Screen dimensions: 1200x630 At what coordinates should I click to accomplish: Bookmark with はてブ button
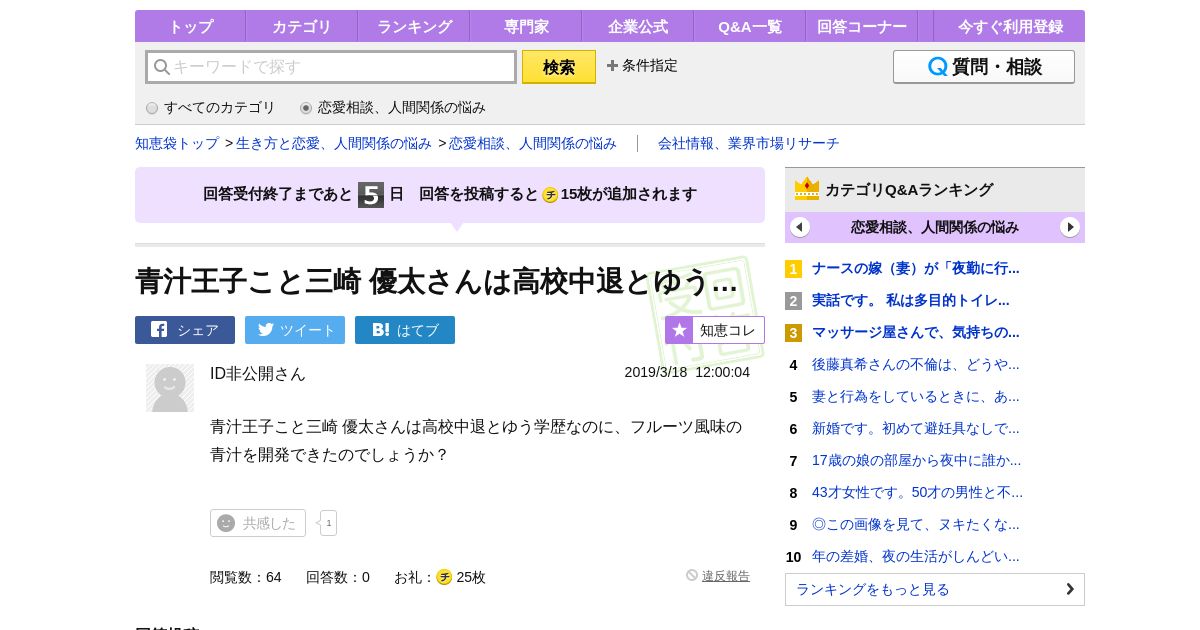pyautogui.click(x=405, y=330)
